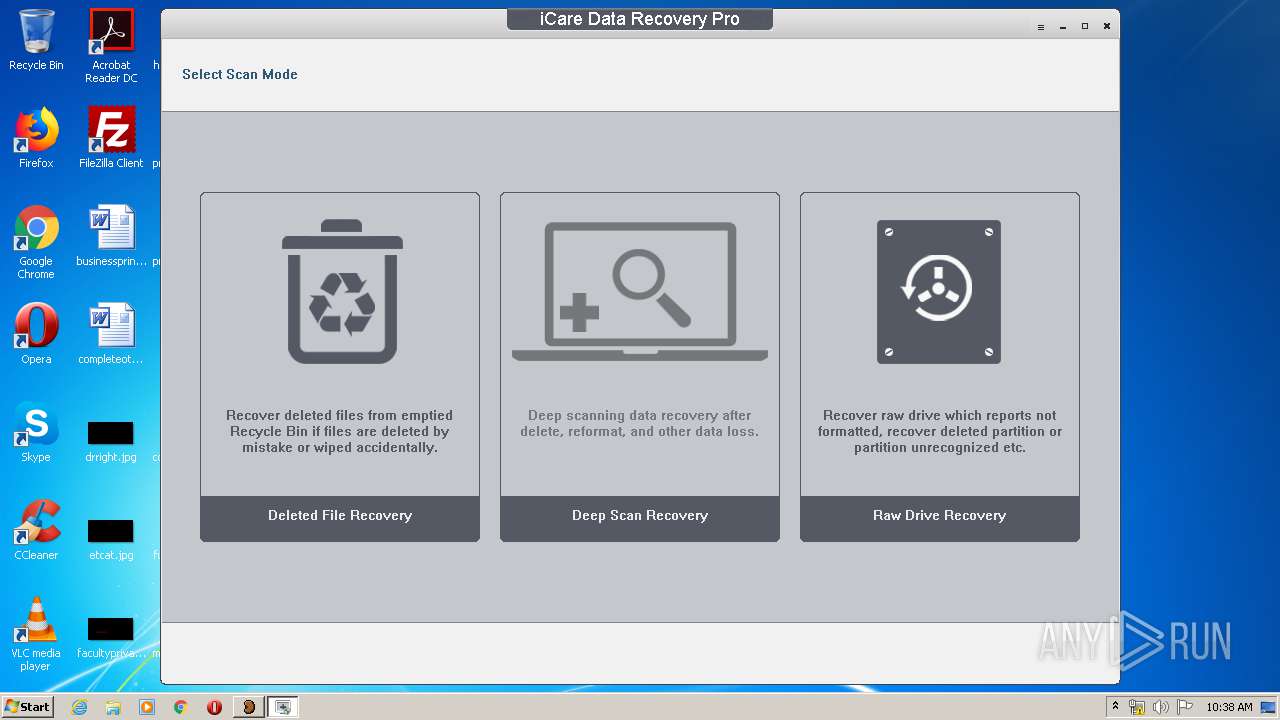
Task: Click the 'Recover raw drive which reports not formatted' description
Action: click(940, 432)
